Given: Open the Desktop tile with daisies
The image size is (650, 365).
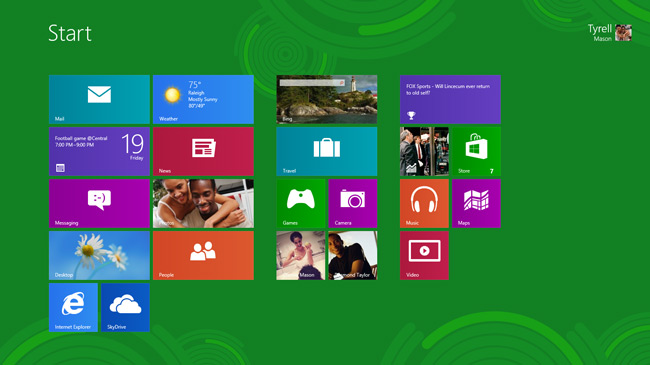Looking at the screenshot, I should point(99,256).
